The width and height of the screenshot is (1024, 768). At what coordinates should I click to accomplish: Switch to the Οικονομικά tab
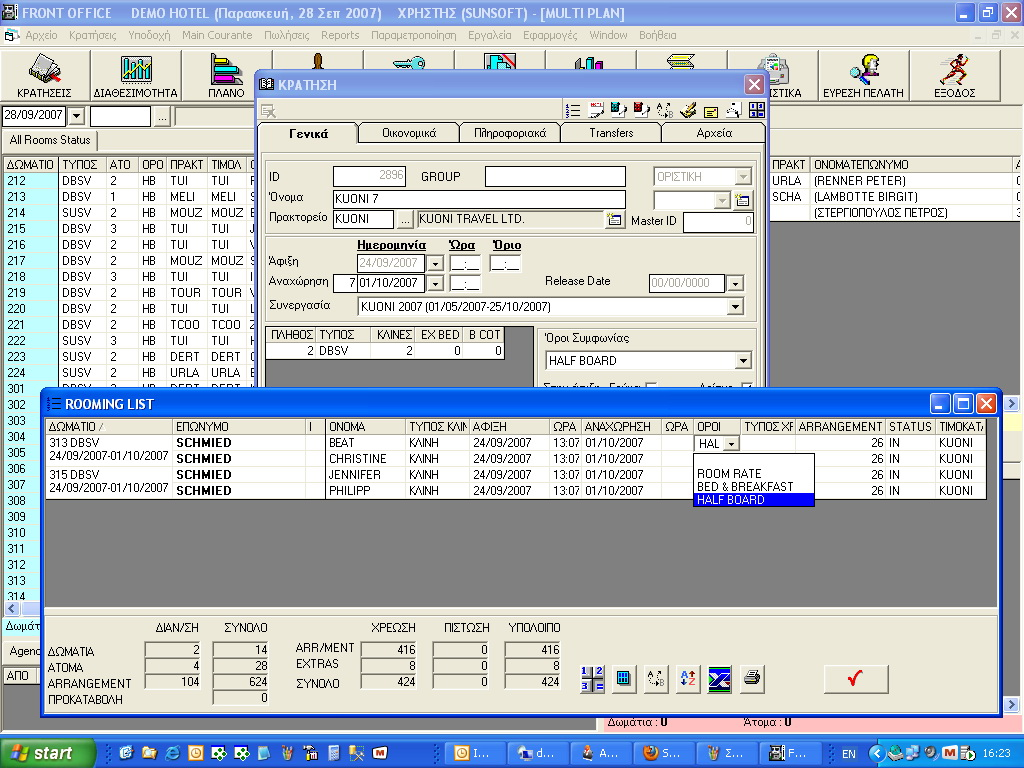click(x=408, y=133)
